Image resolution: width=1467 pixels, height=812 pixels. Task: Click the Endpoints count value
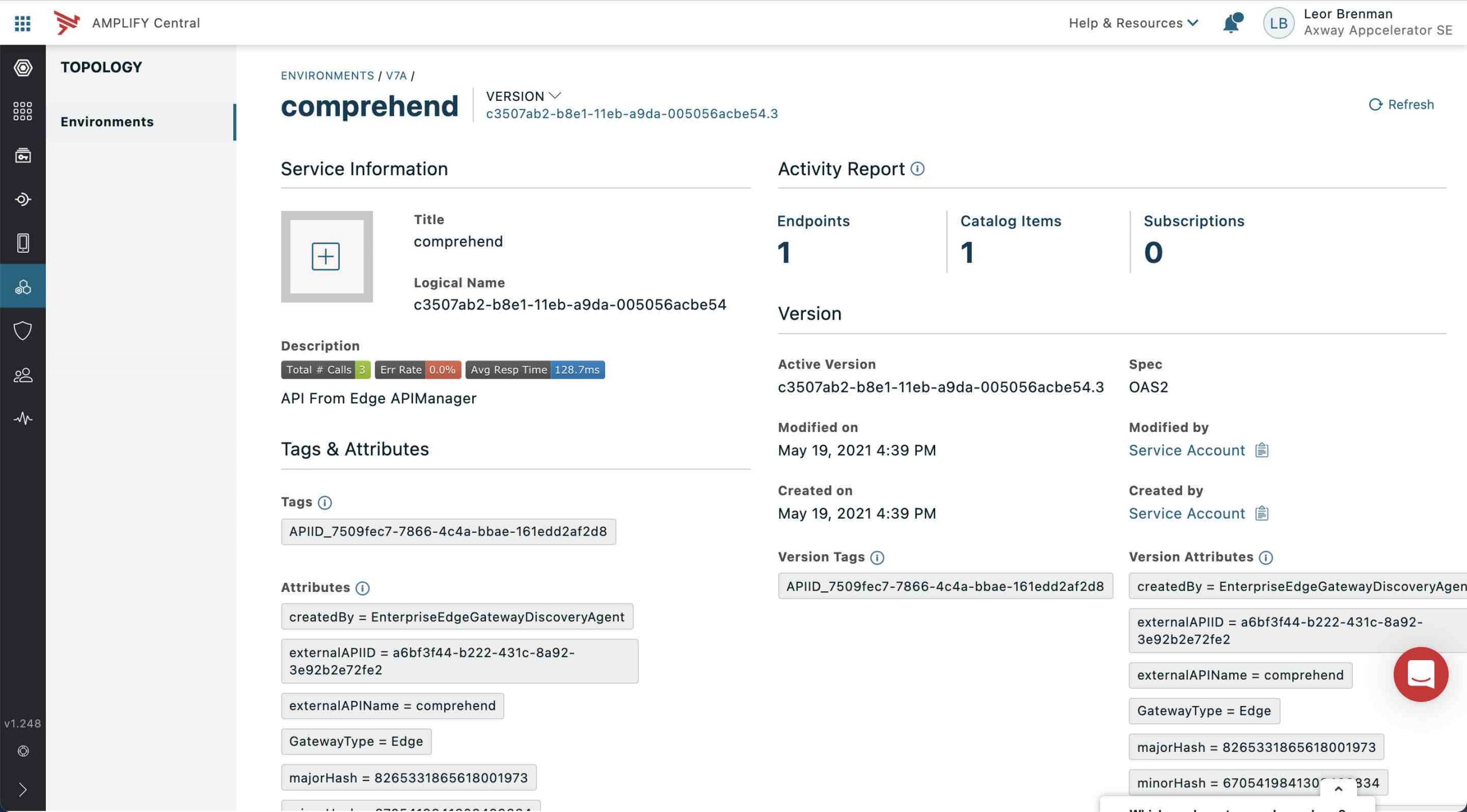(x=784, y=252)
